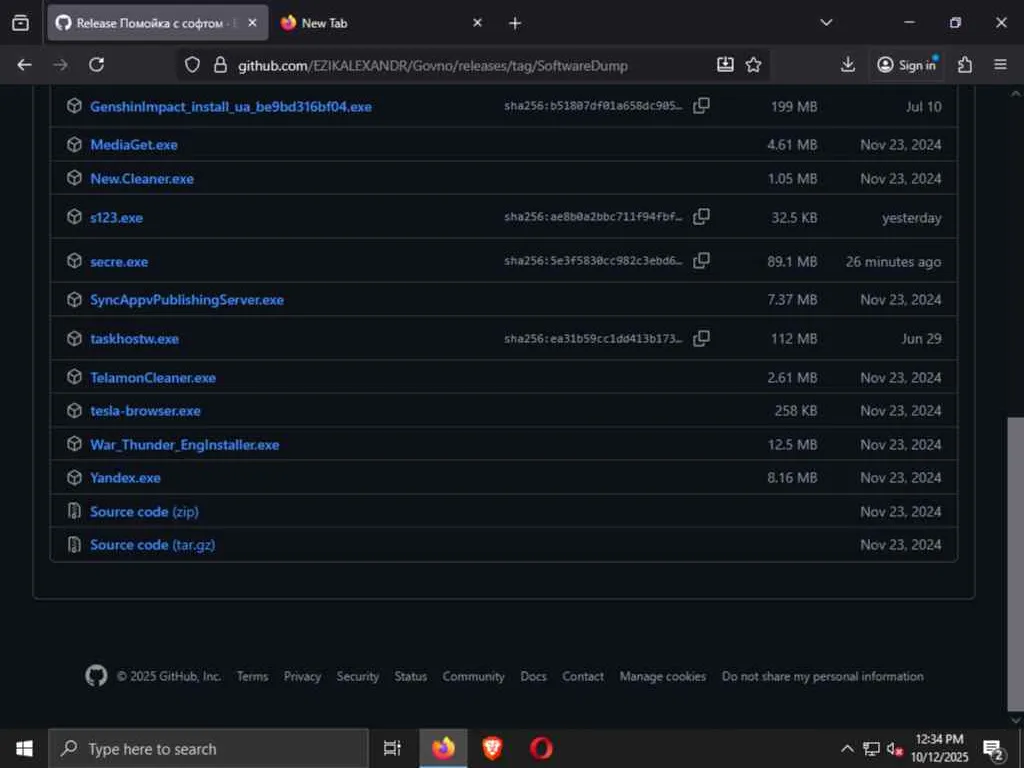Bookmark this page with the star
1024x768 pixels.
[x=754, y=65]
